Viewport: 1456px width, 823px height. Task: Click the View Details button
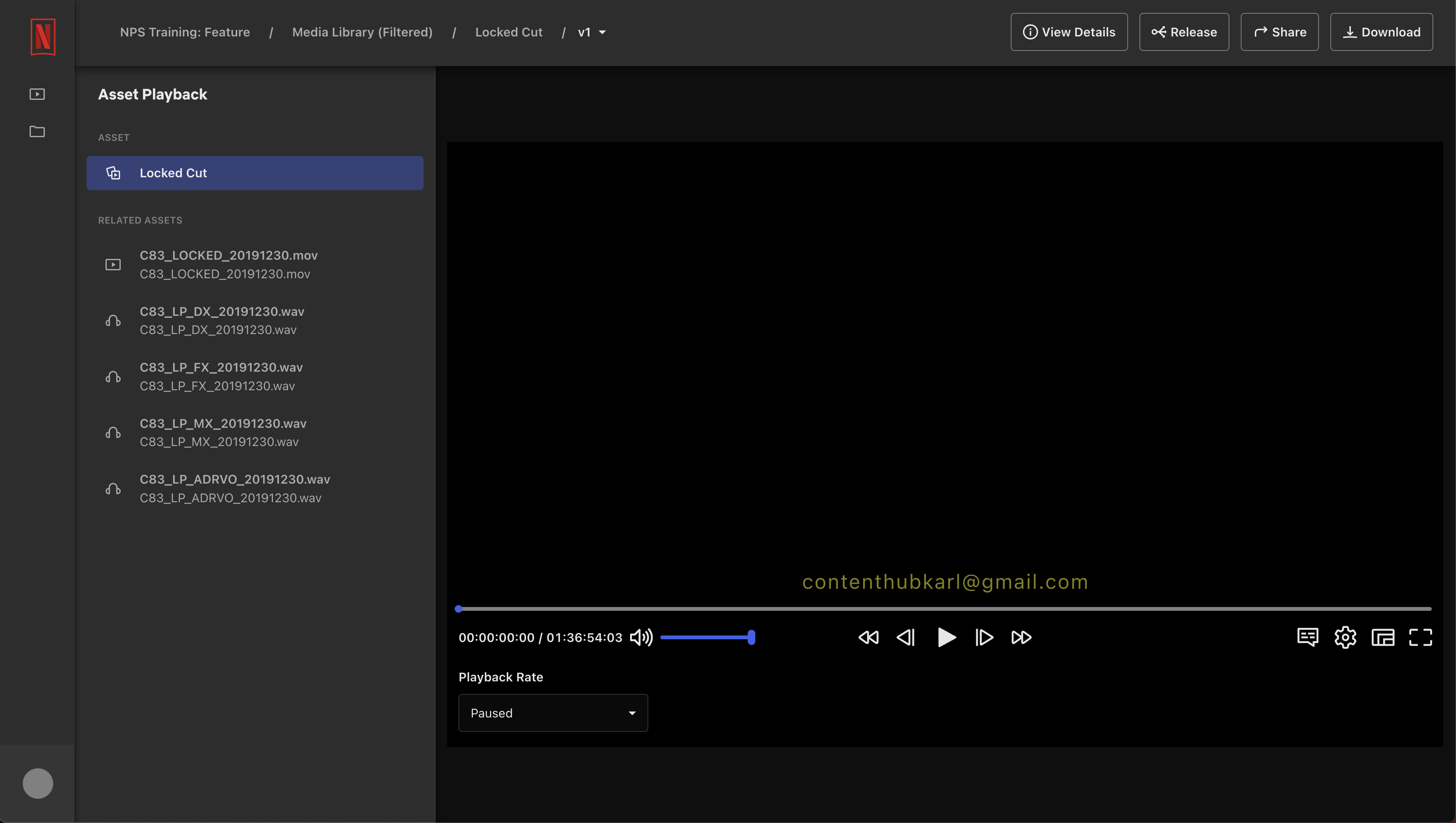point(1069,32)
